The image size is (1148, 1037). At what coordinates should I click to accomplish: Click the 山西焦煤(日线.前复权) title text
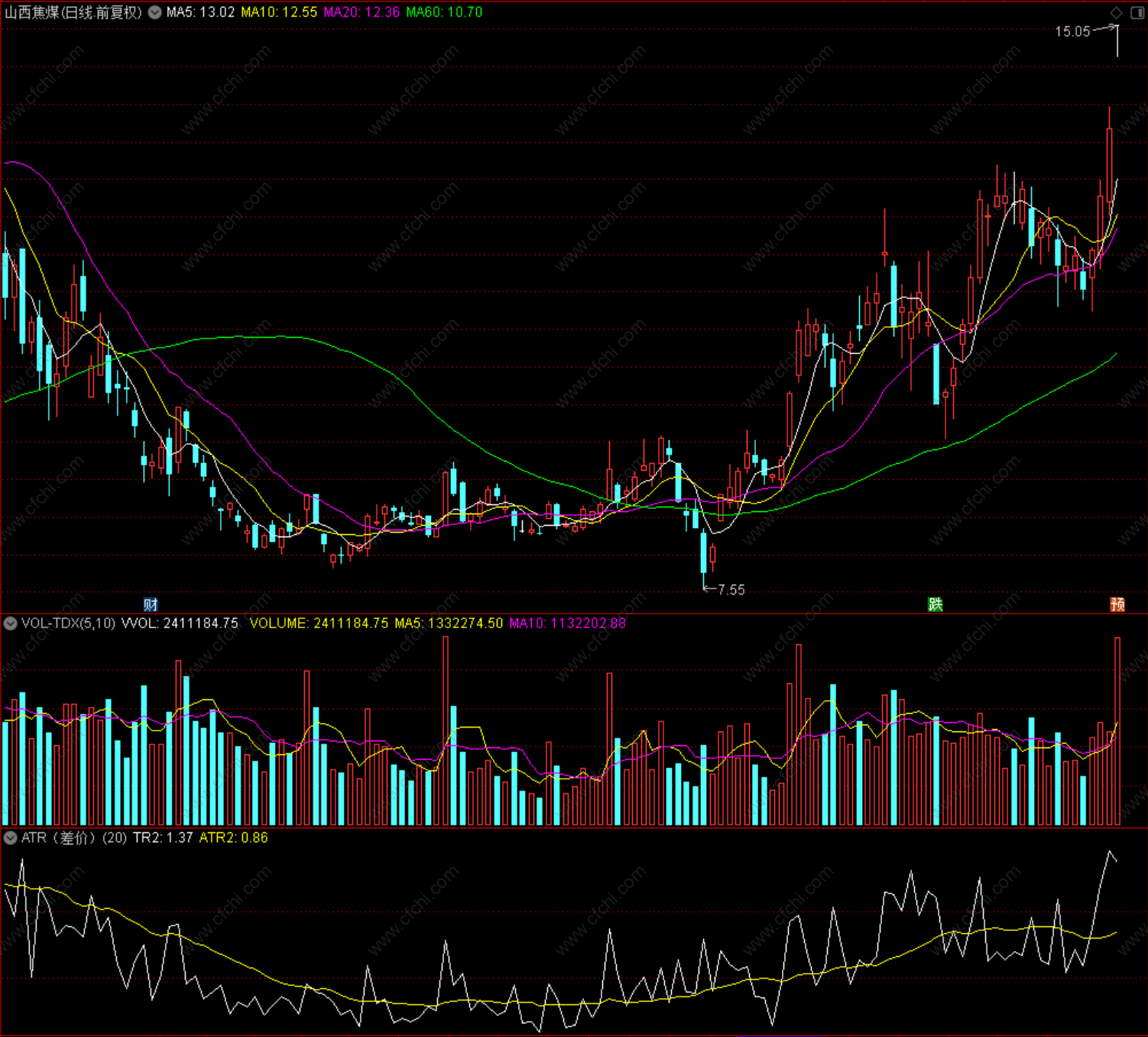(x=73, y=12)
